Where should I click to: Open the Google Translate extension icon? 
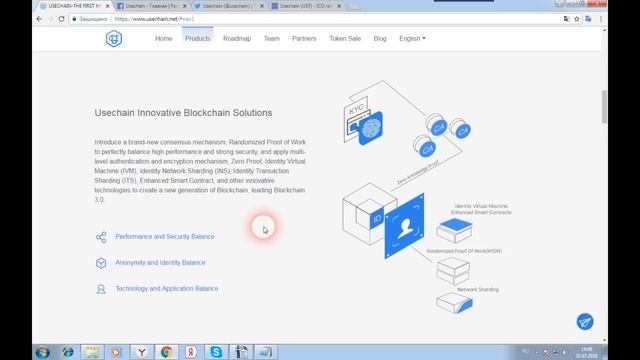pos(588,19)
